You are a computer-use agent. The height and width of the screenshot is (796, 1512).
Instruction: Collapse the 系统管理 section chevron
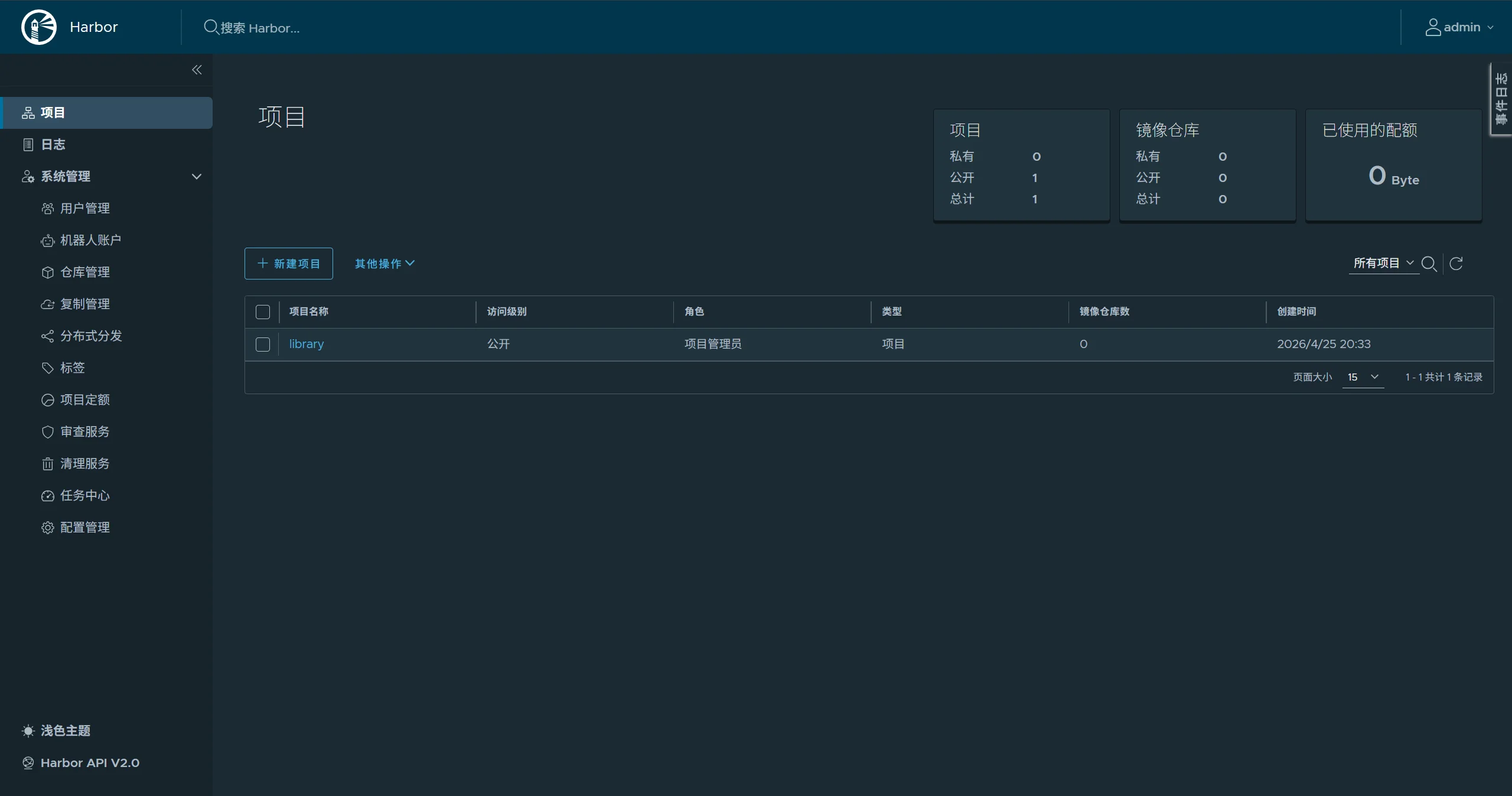click(x=197, y=177)
